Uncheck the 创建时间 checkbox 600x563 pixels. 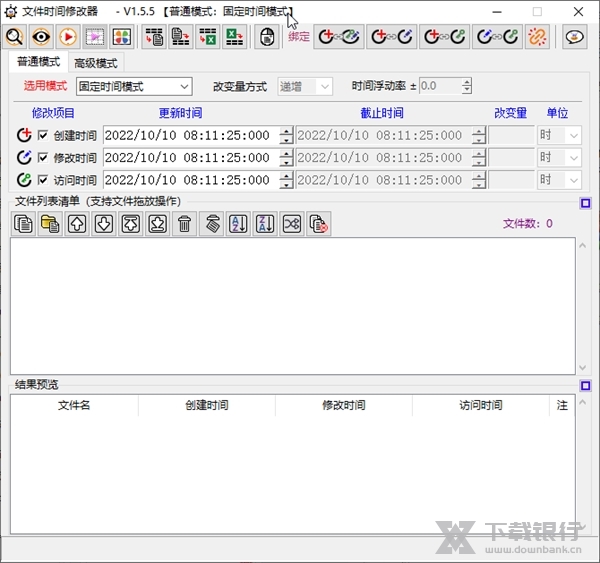[x=43, y=135]
